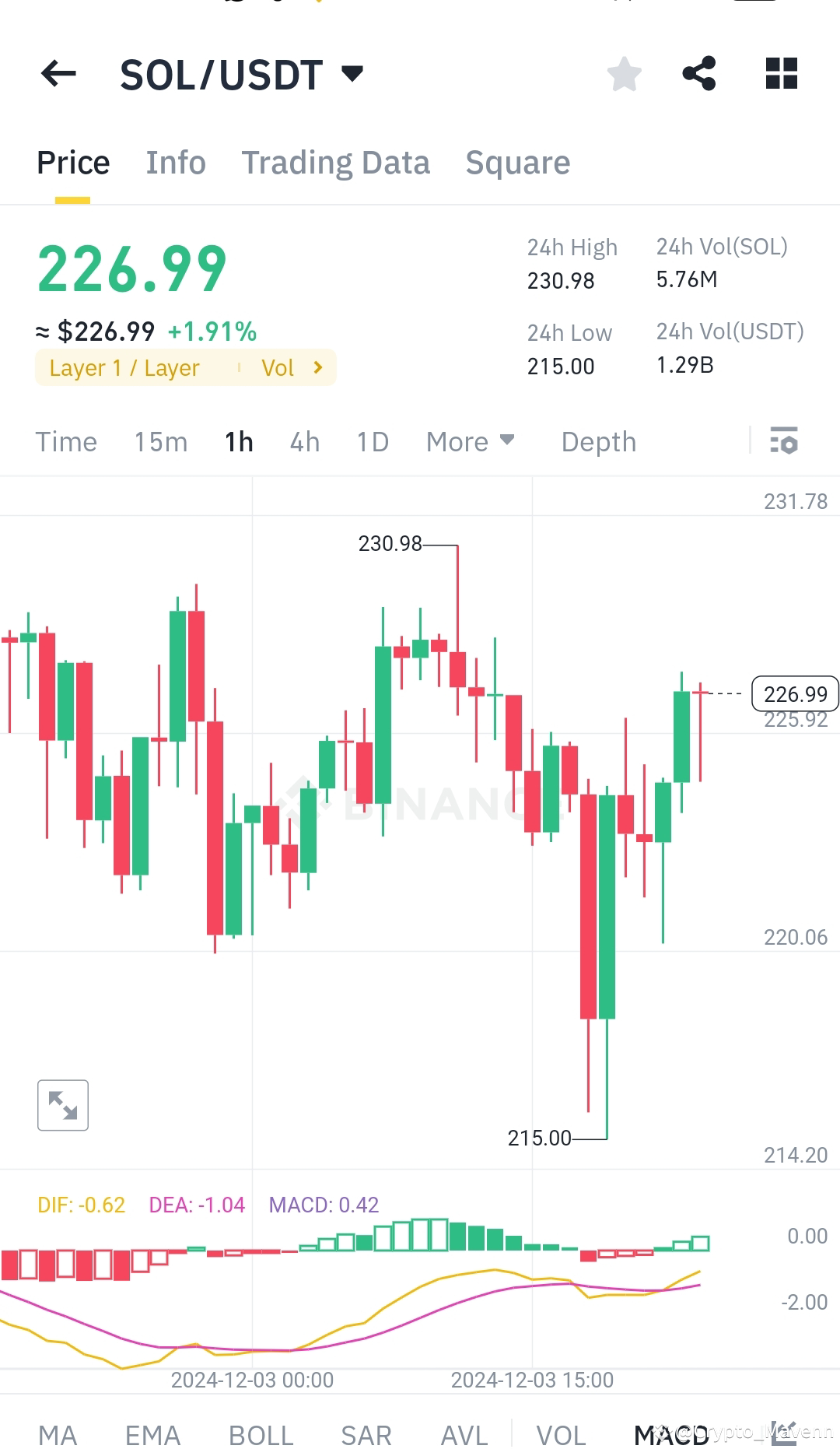Open the Square tab

click(x=517, y=162)
